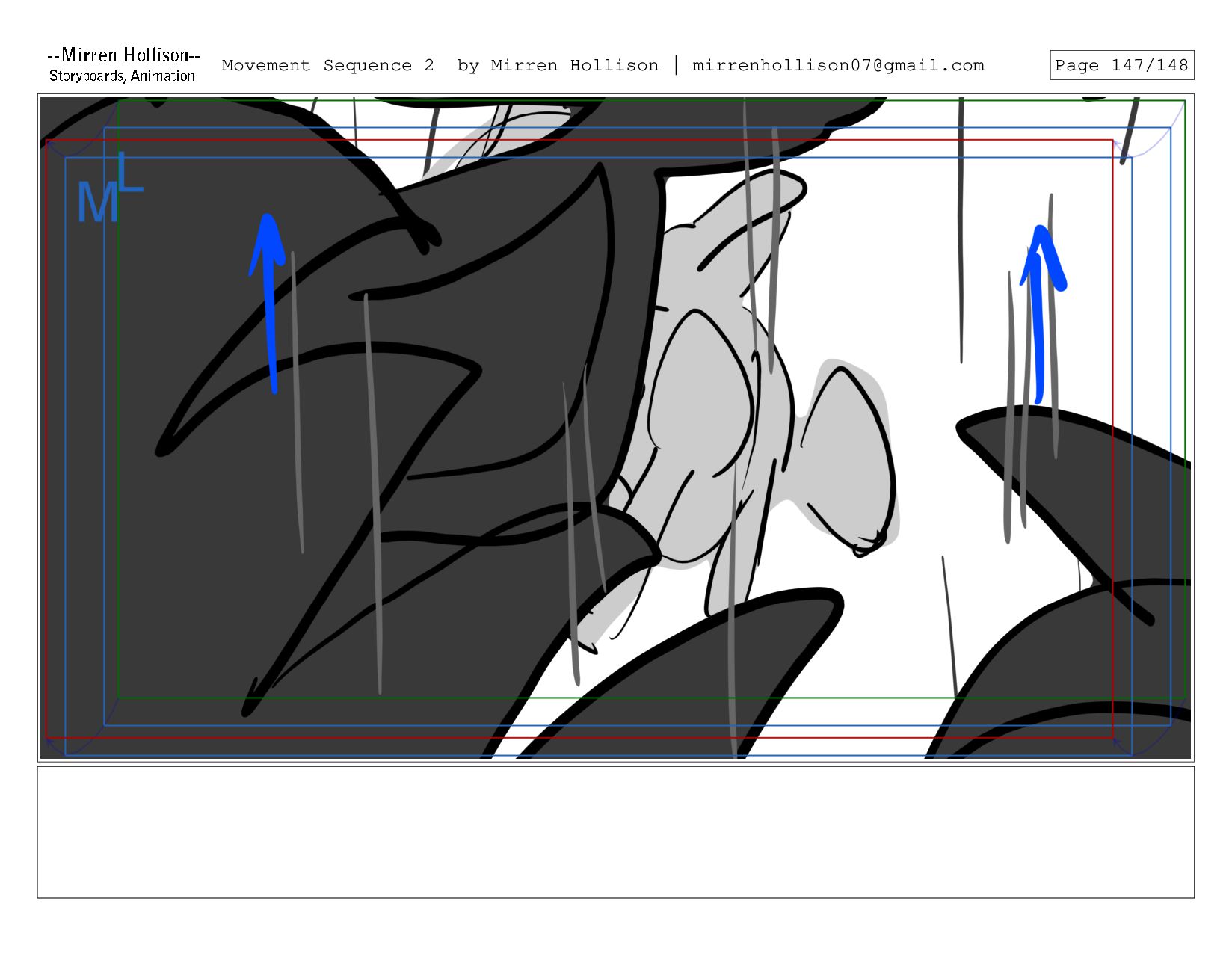Click the Storyboards, Animation subtitle

tap(122, 76)
